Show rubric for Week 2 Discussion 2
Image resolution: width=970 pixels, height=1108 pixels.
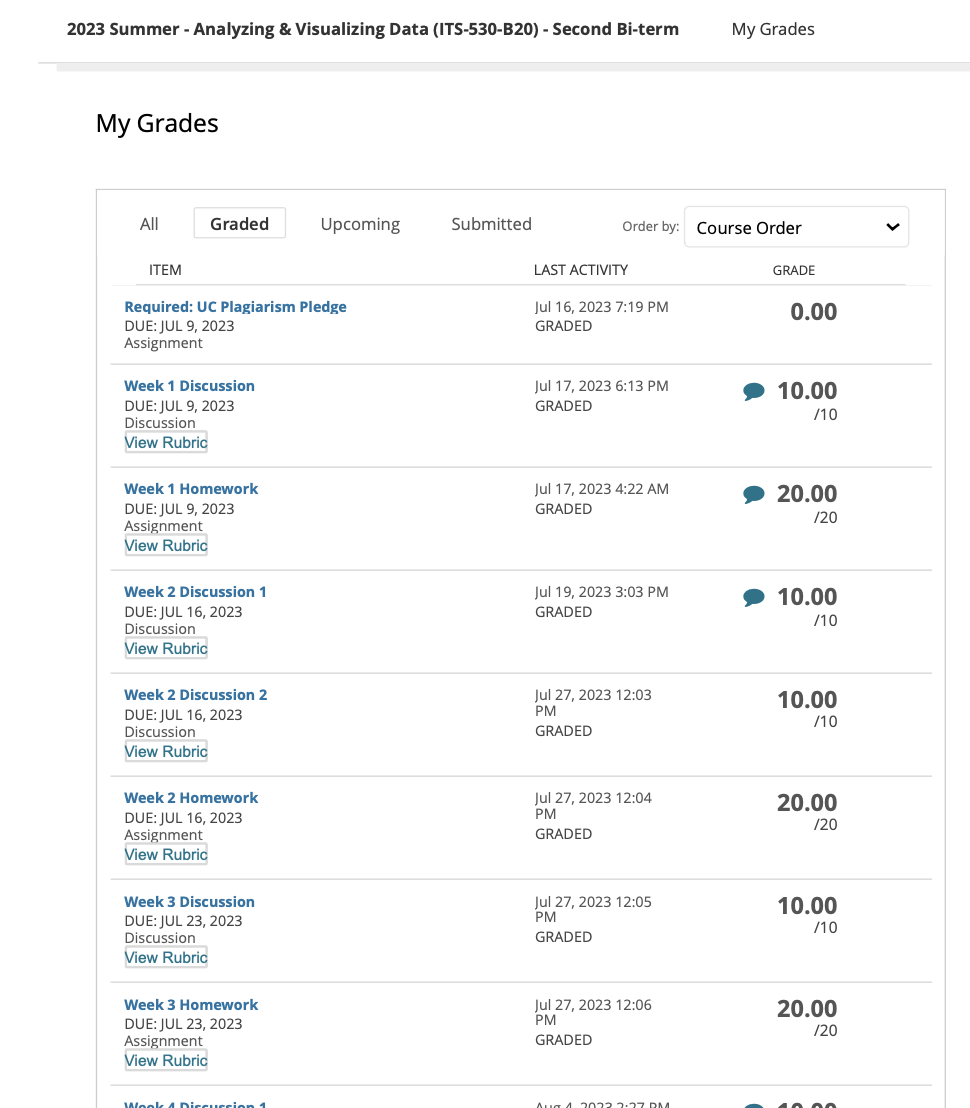point(166,752)
